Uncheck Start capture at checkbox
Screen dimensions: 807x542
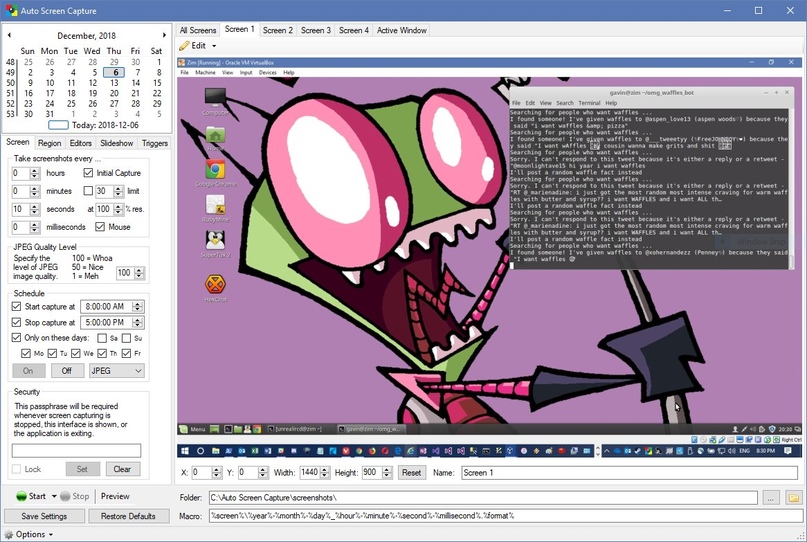16,306
